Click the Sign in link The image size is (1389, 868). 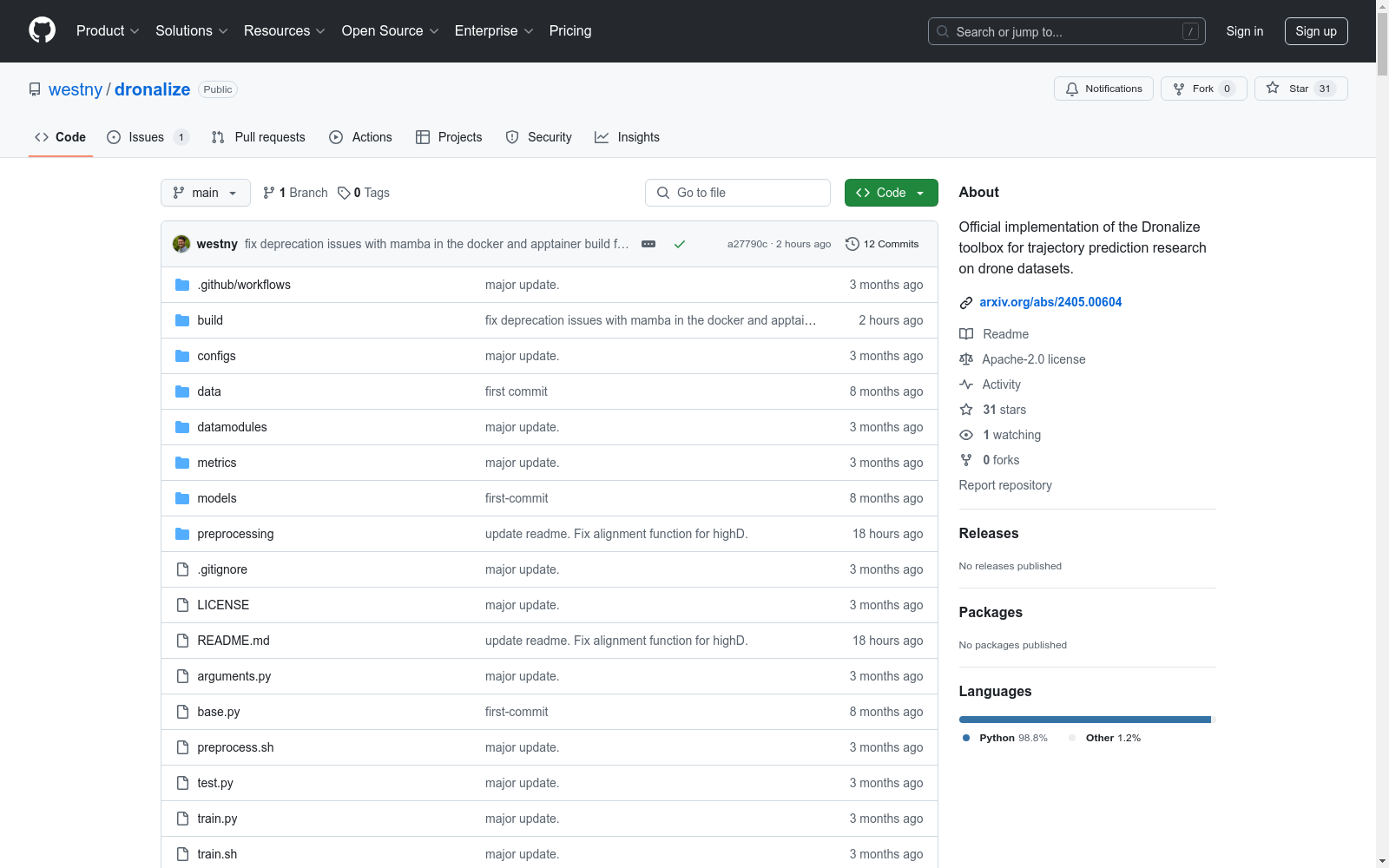1245,31
